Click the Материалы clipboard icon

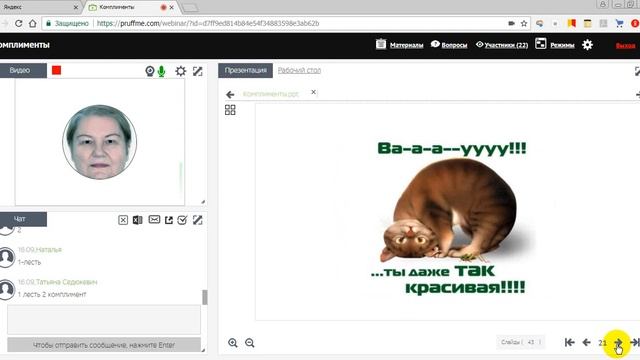pos(381,44)
